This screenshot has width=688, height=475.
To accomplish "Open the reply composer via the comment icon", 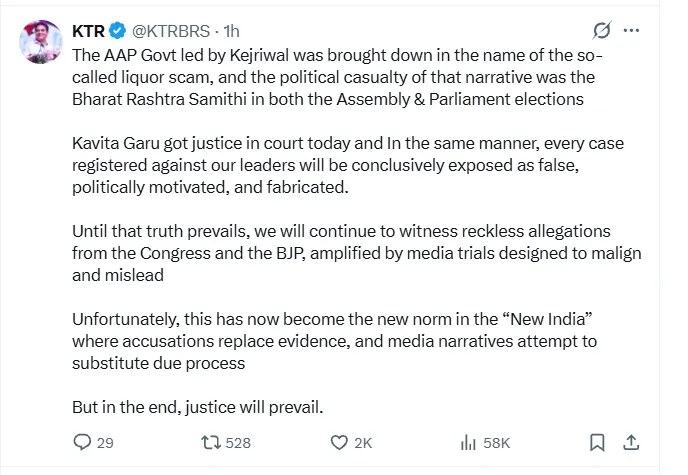I will pyautogui.click(x=84, y=442).
